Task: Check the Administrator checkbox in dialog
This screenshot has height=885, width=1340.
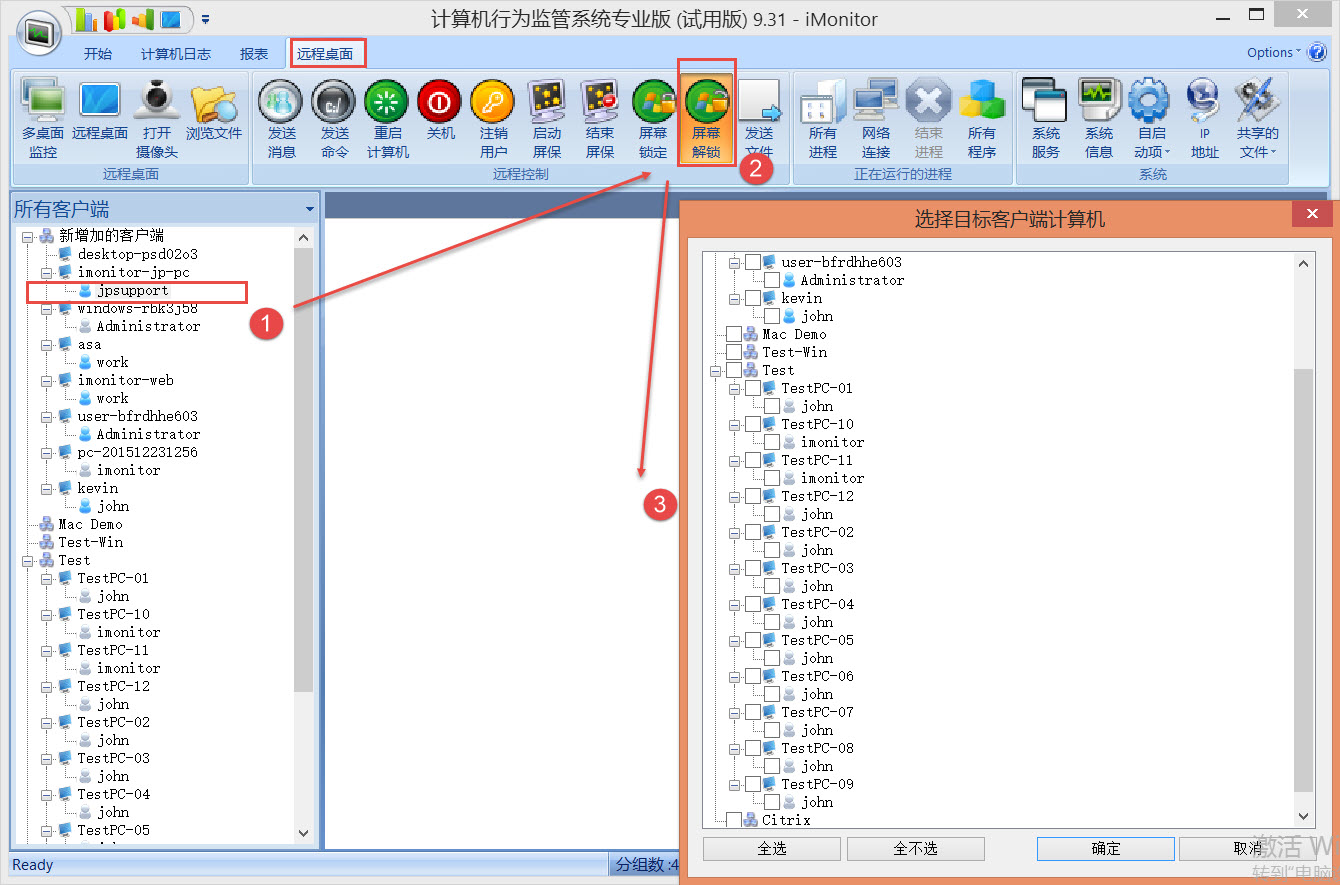Action: [772, 280]
